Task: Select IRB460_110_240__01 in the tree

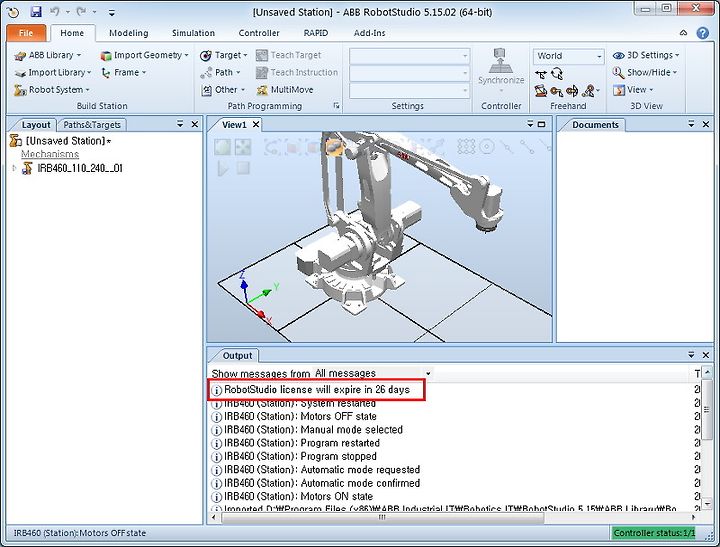Action: tap(80, 169)
